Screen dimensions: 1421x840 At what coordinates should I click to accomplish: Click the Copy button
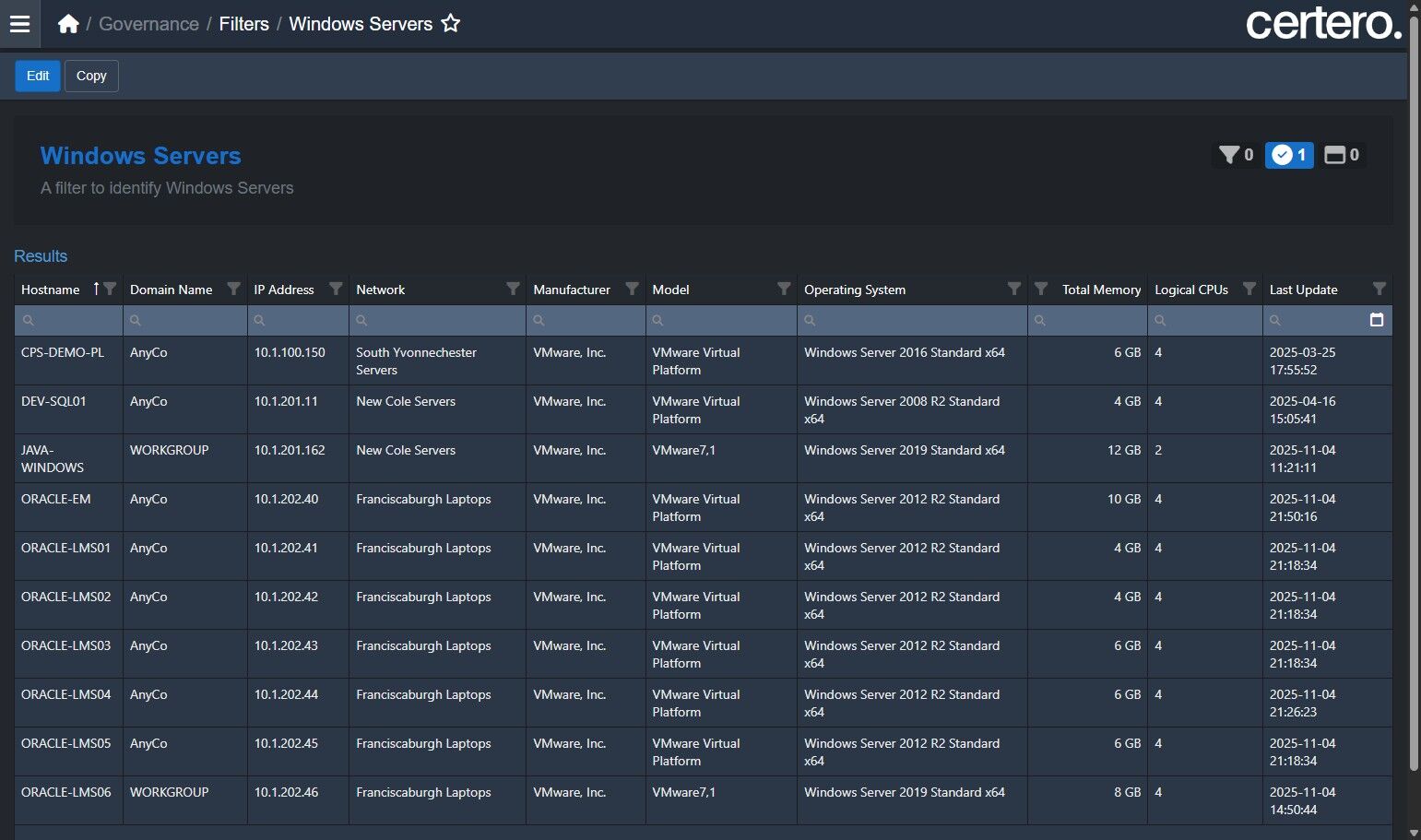(x=91, y=76)
